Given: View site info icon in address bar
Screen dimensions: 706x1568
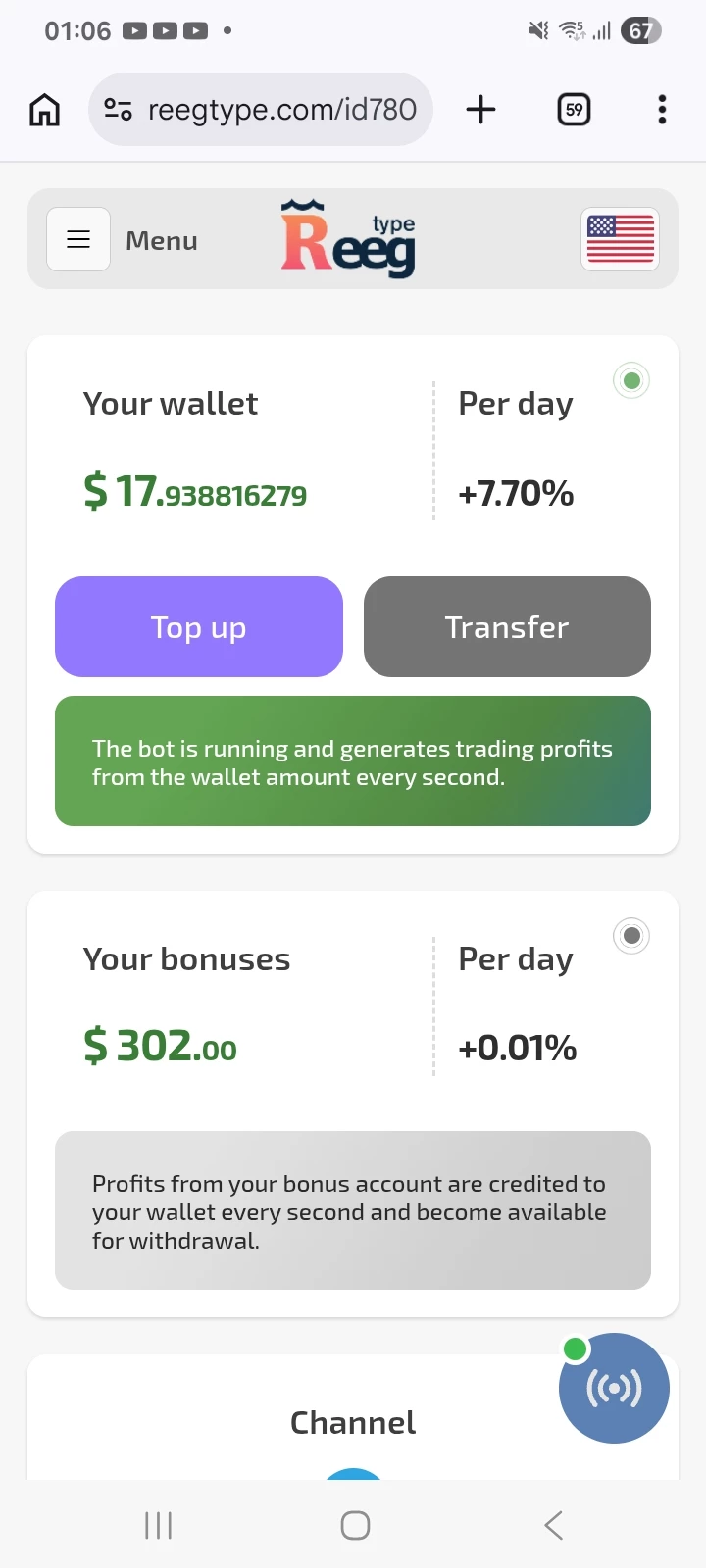Looking at the screenshot, I should click(119, 109).
